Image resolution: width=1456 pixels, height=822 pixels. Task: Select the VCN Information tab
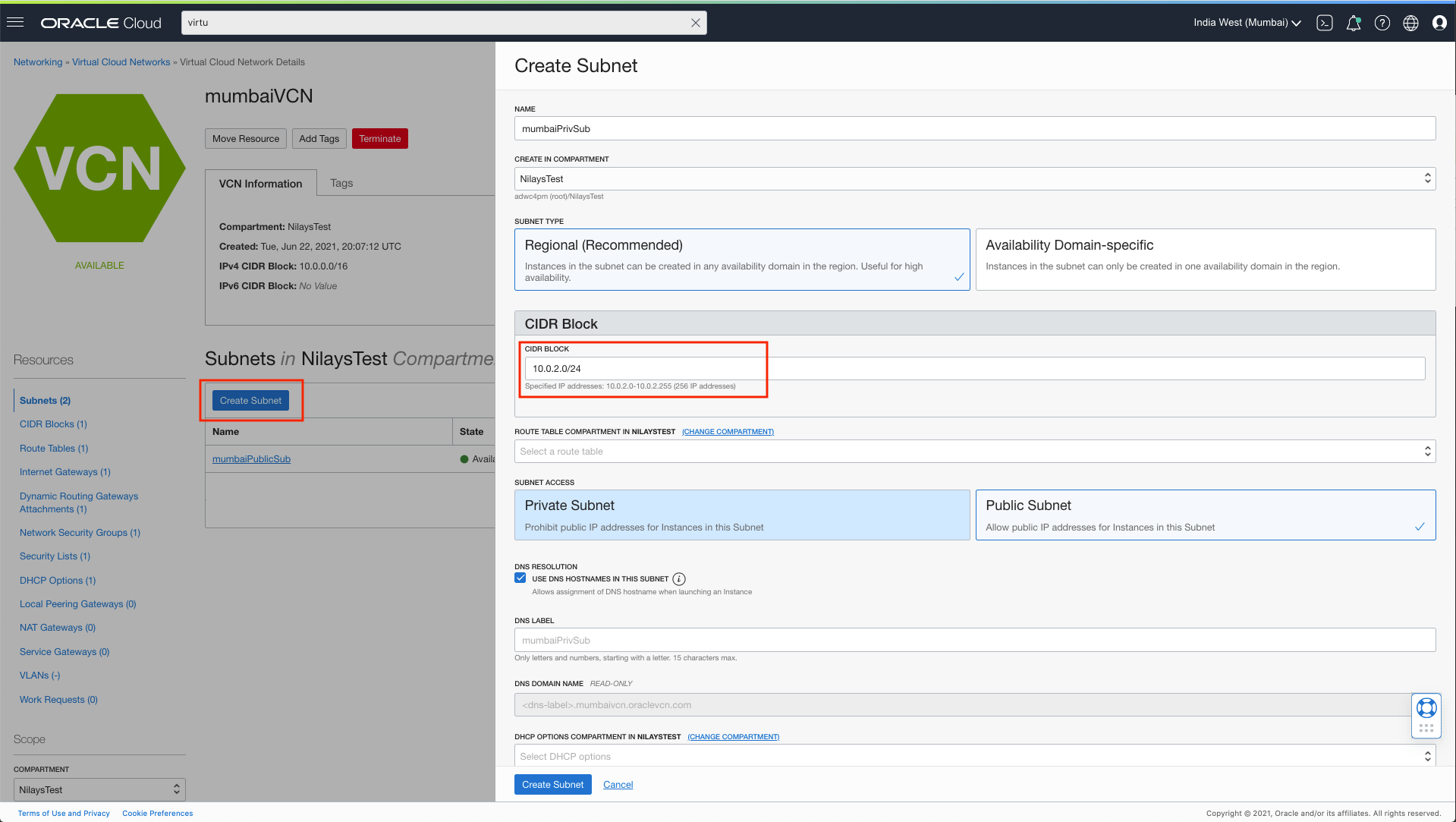coord(260,182)
